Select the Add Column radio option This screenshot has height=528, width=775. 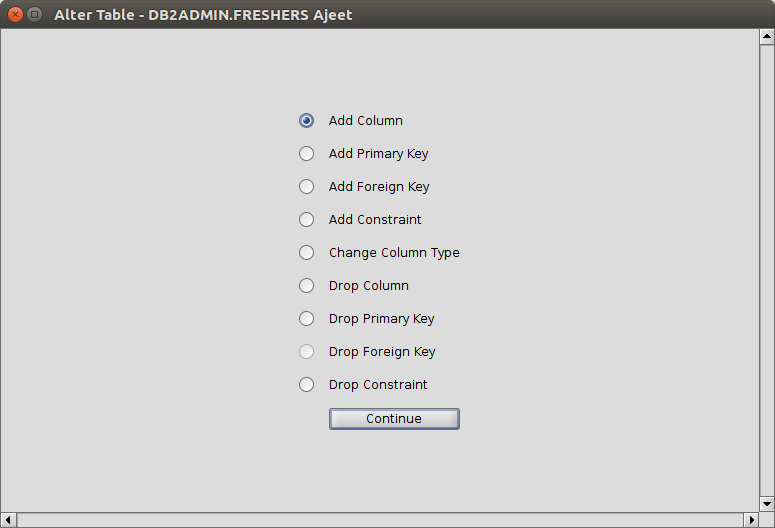click(307, 120)
